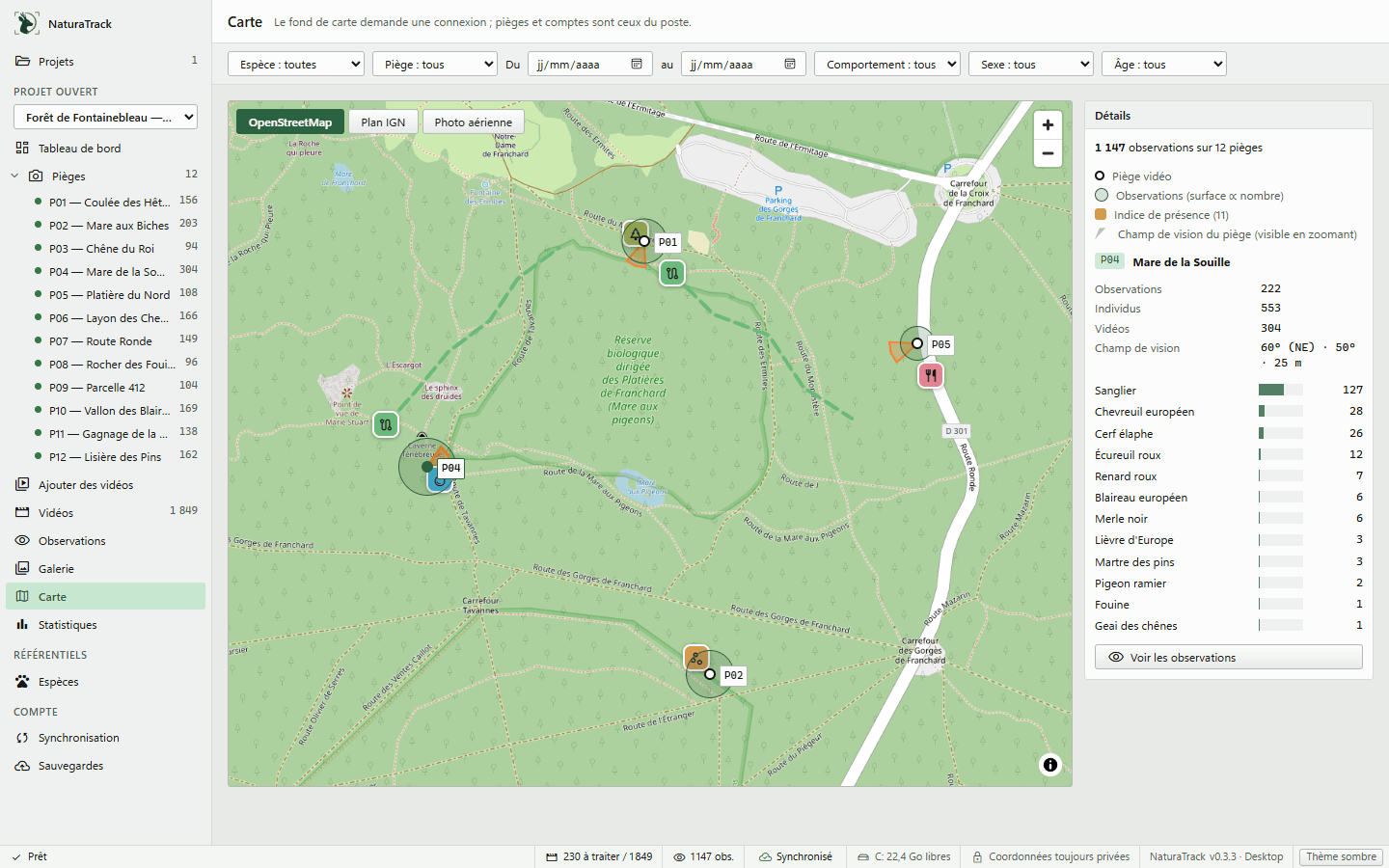Click Voir les observations button

(1229, 658)
